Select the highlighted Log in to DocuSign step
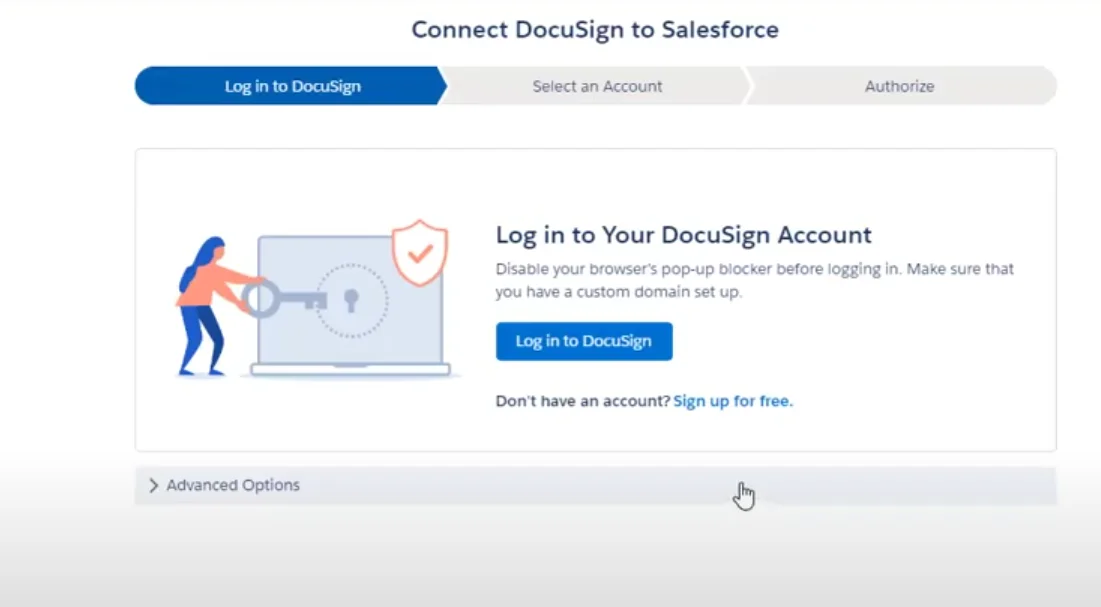1101x607 pixels. (292, 86)
